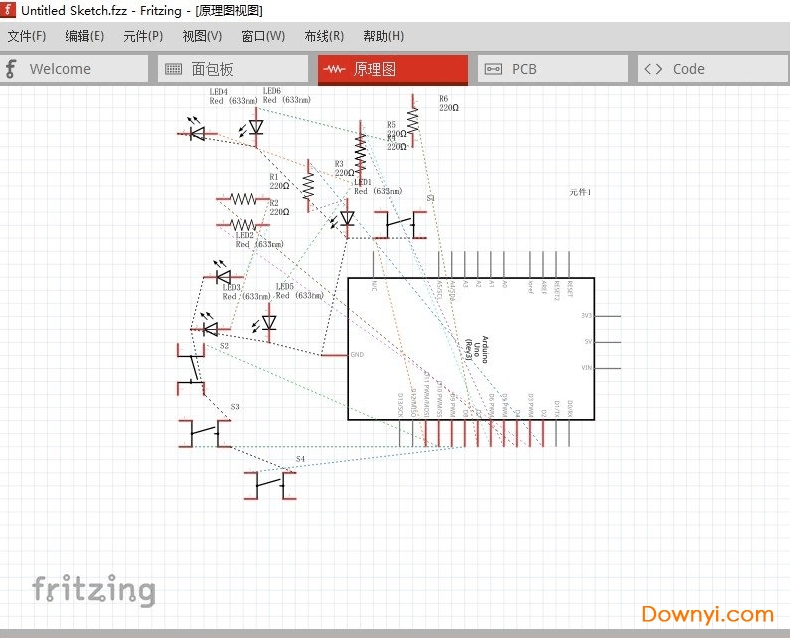Screen dimensions: 790x638
Task: Select the LED4 diode symbol
Action: pyautogui.click(x=197, y=132)
